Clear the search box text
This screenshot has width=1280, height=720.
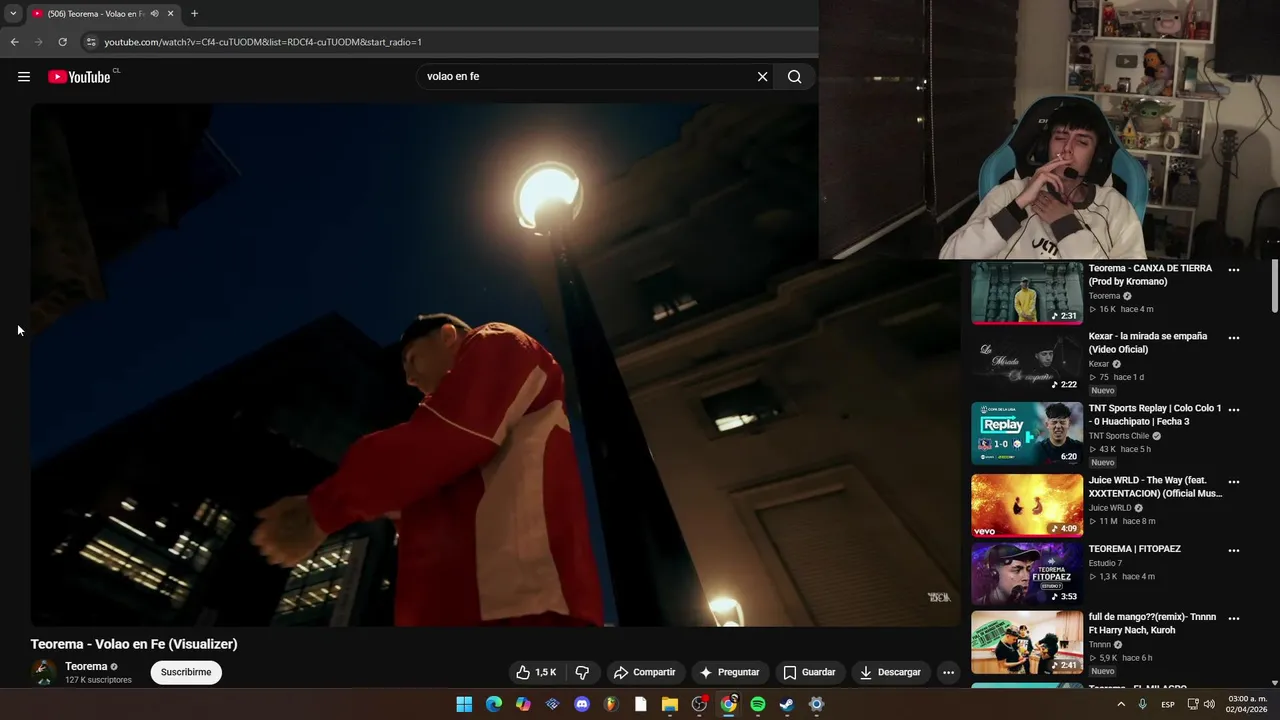pyautogui.click(x=762, y=77)
